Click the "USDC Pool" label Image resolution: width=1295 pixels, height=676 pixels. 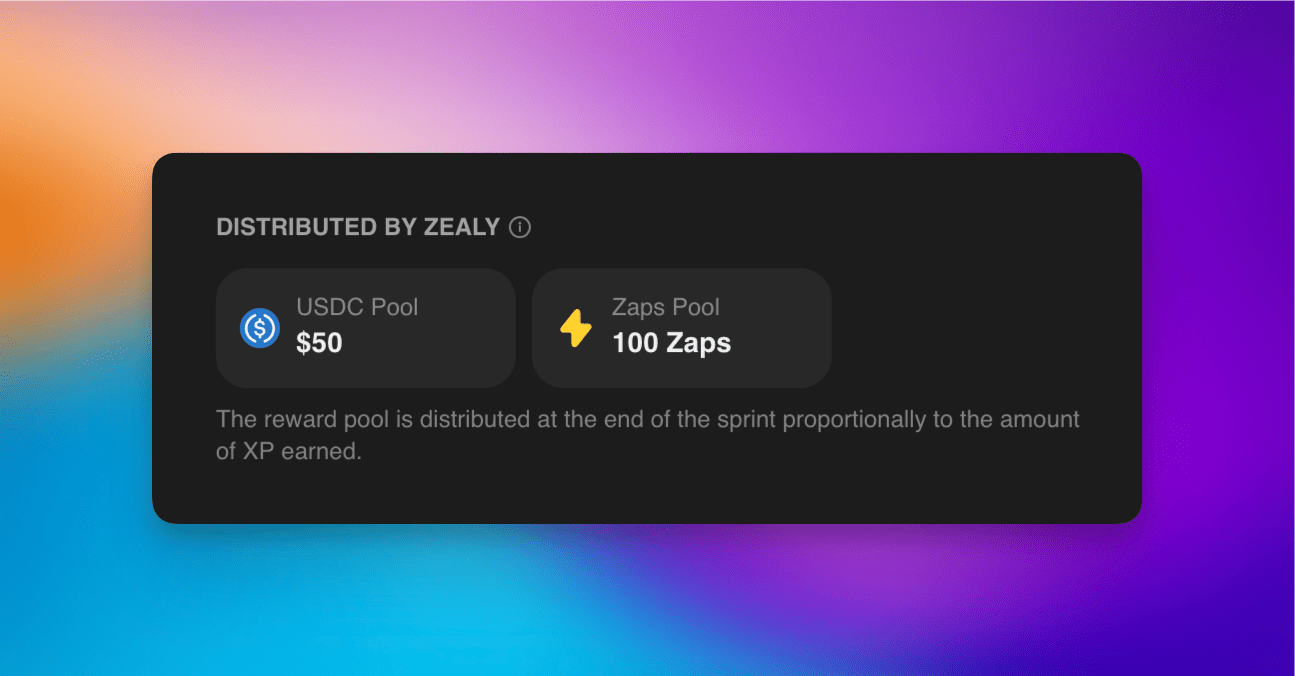(357, 307)
